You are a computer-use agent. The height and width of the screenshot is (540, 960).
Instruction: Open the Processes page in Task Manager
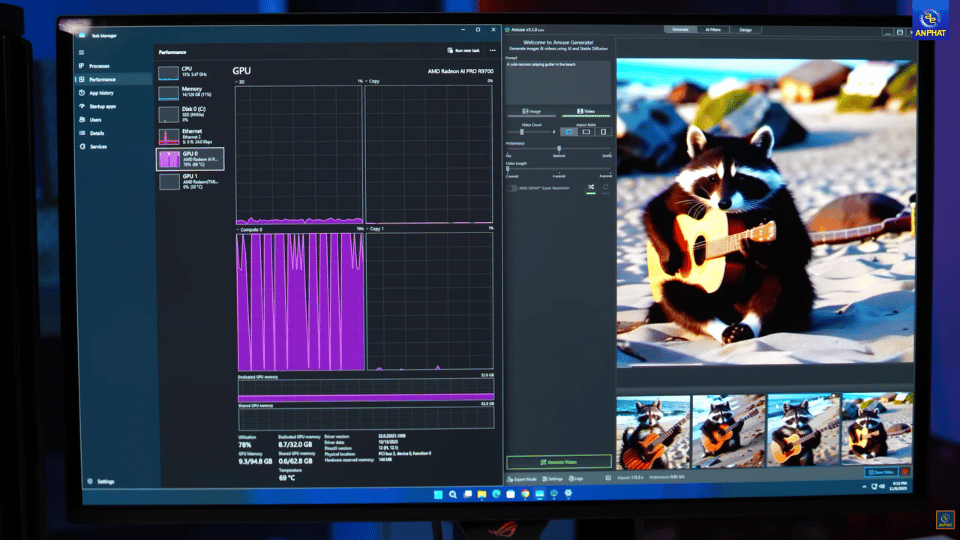point(98,66)
